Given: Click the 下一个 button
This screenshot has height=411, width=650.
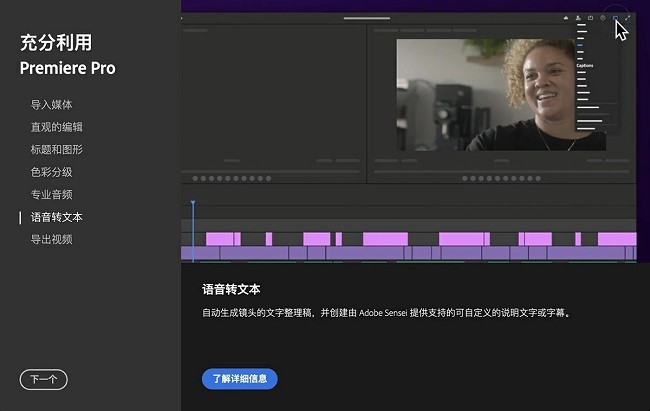Looking at the screenshot, I should click(x=44, y=379).
